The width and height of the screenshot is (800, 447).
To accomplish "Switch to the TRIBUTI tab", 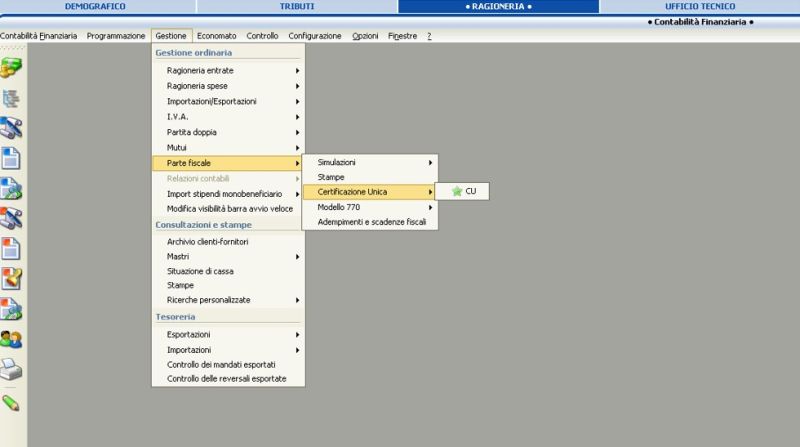I will [297, 6].
